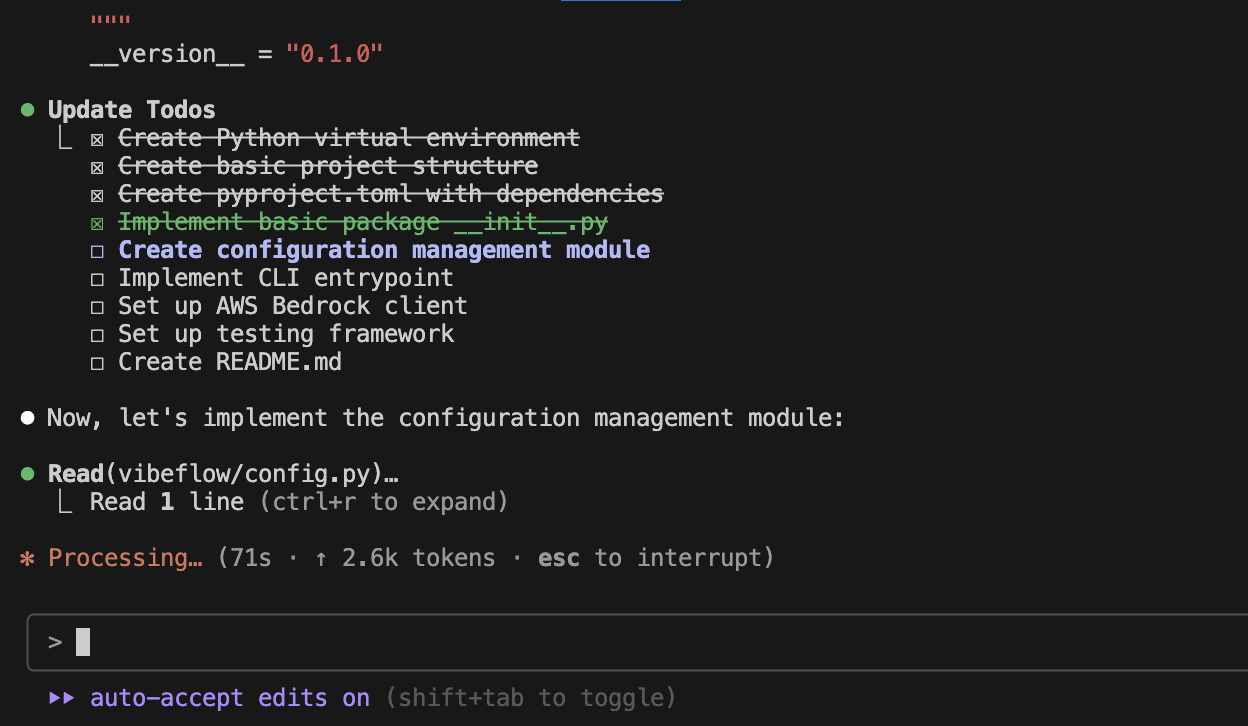The width and height of the screenshot is (1248, 726).
Task: Click the green bullet beside Update Todos
Action: [28, 109]
